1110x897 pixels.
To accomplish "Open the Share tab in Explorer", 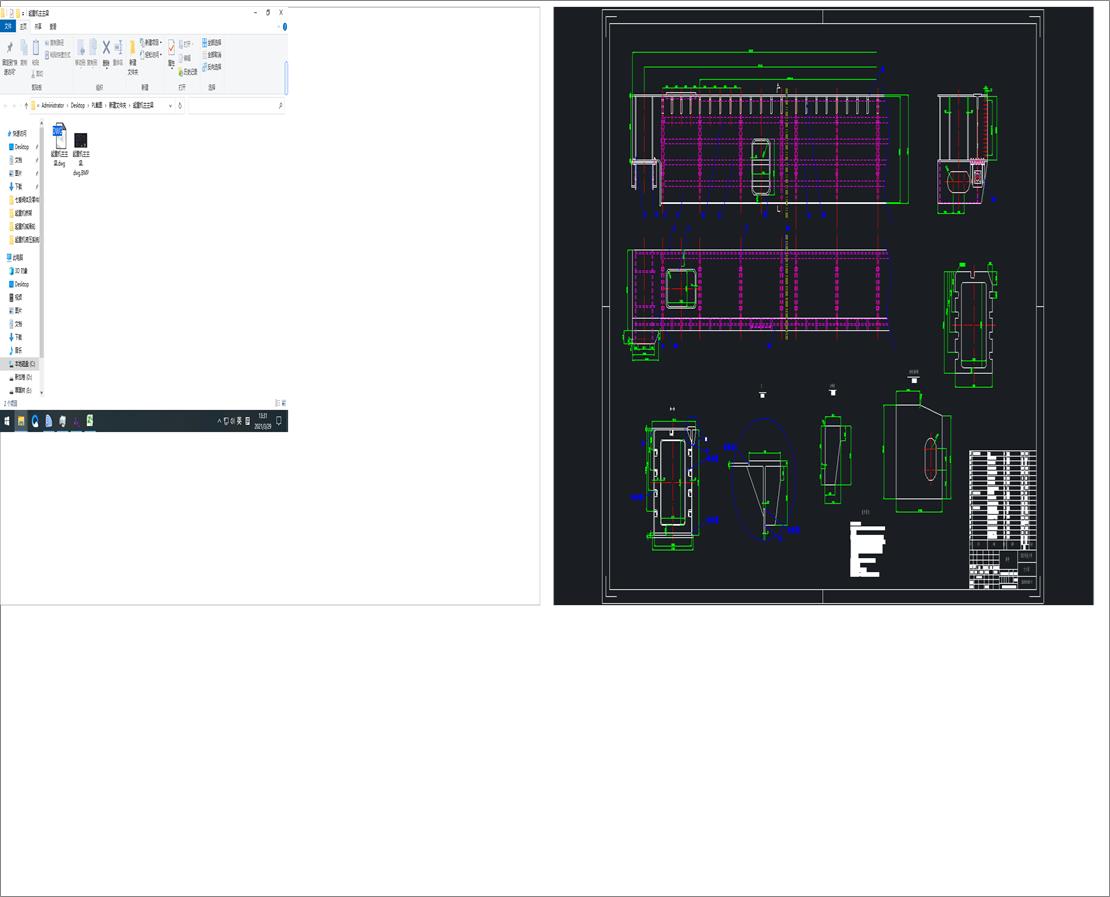I will [x=38, y=26].
